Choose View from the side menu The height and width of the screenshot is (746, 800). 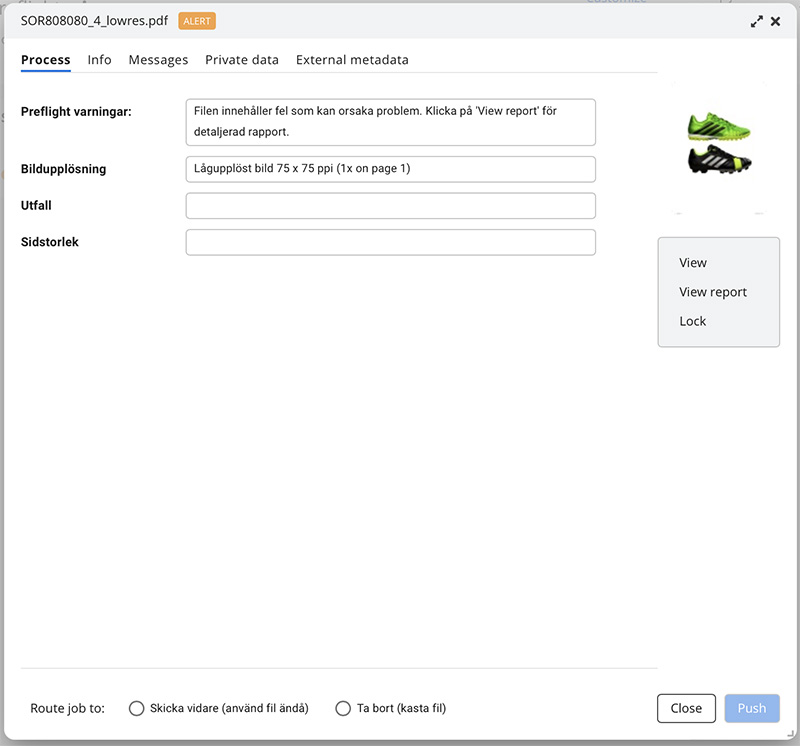coord(693,263)
